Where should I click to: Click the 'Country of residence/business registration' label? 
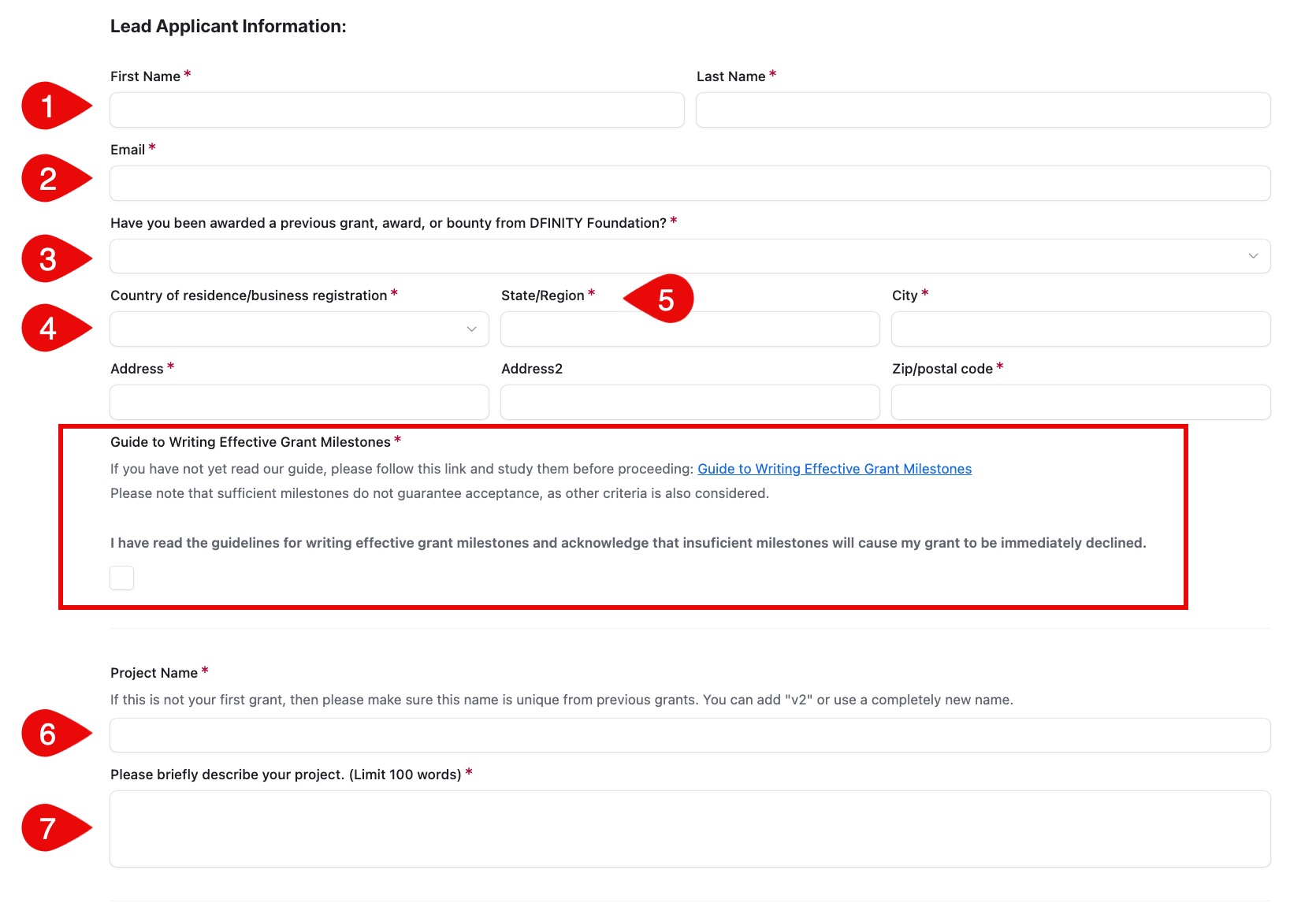click(249, 295)
